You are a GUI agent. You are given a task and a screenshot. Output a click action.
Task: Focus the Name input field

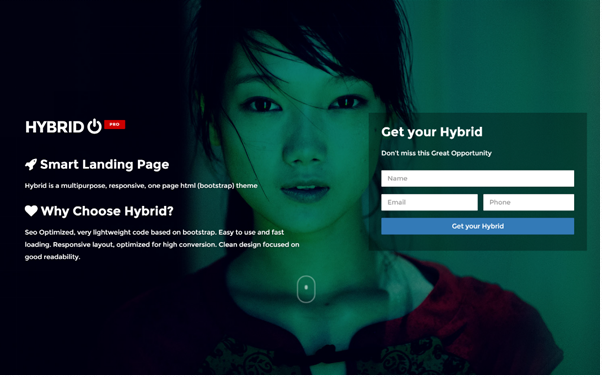coord(477,179)
